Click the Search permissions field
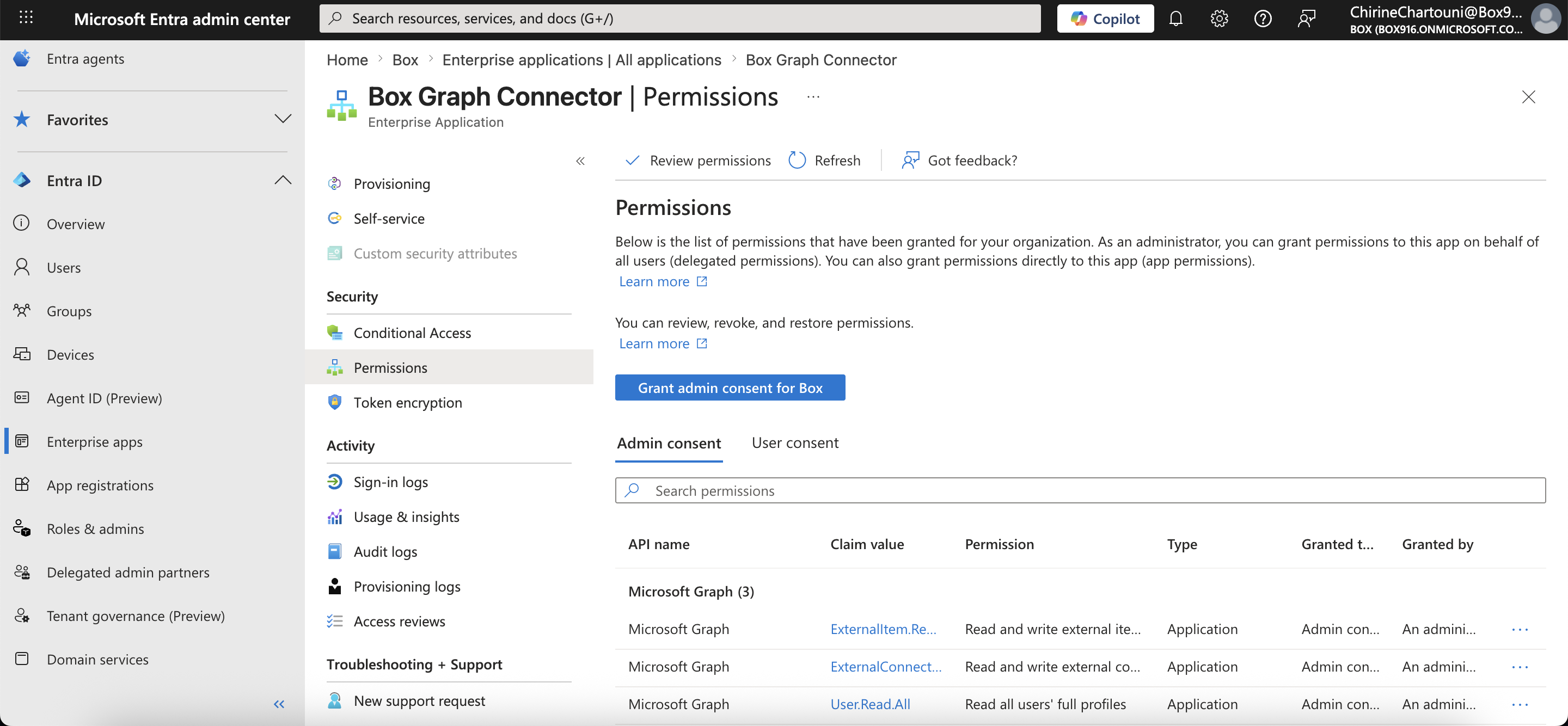The height and width of the screenshot is (726, 1568). 1079,490
